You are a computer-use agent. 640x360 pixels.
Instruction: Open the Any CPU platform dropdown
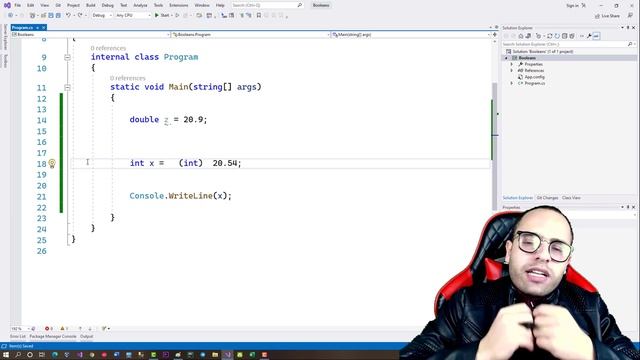pyautogui.click(x=133, y=15)
